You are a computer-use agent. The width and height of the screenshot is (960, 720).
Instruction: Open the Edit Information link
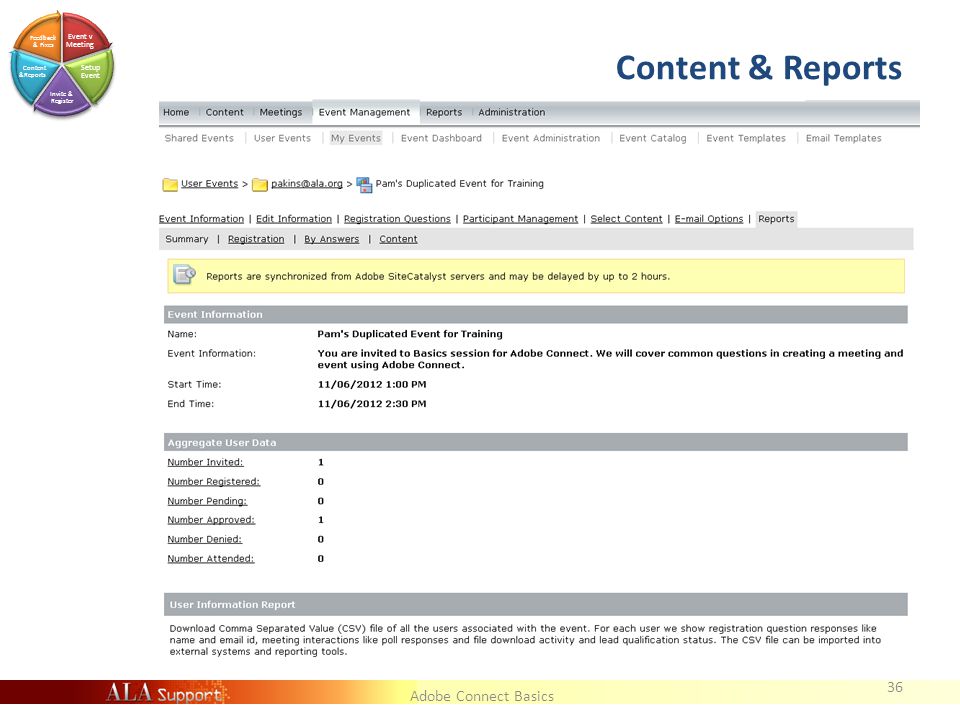pyautogui.click(x=294, y=219)
